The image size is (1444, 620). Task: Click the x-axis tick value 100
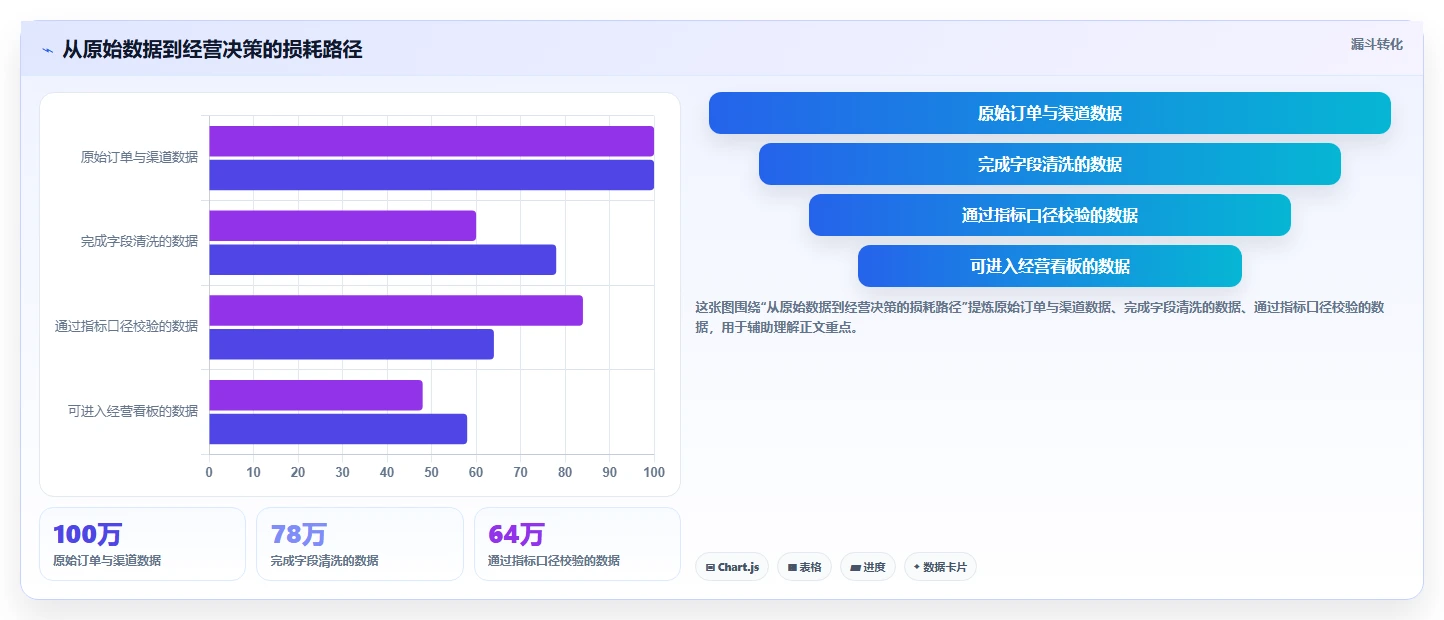(654, 472)
